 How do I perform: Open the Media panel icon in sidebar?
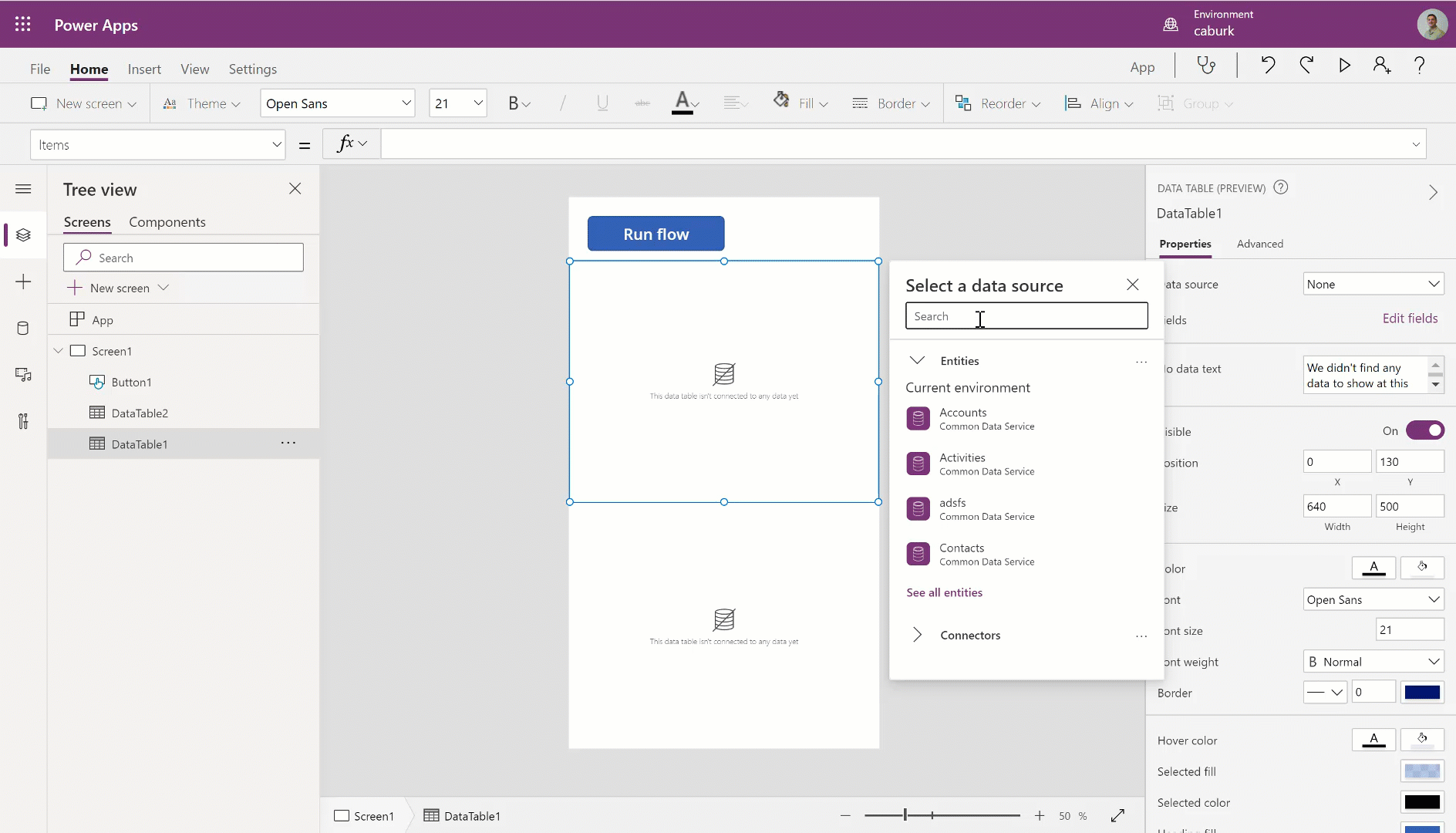23,375
